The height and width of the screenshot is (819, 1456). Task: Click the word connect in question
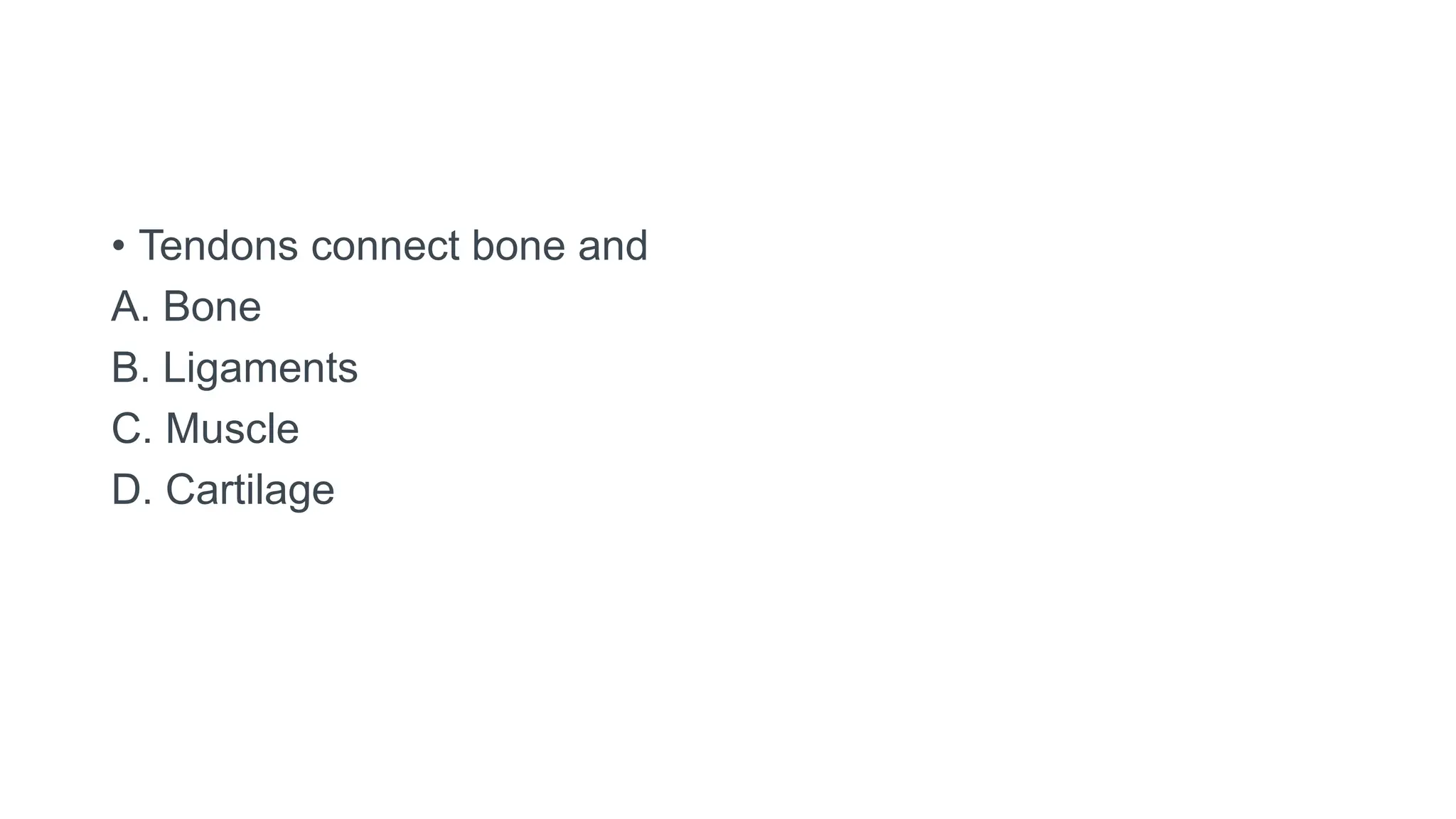coord(385,247)
